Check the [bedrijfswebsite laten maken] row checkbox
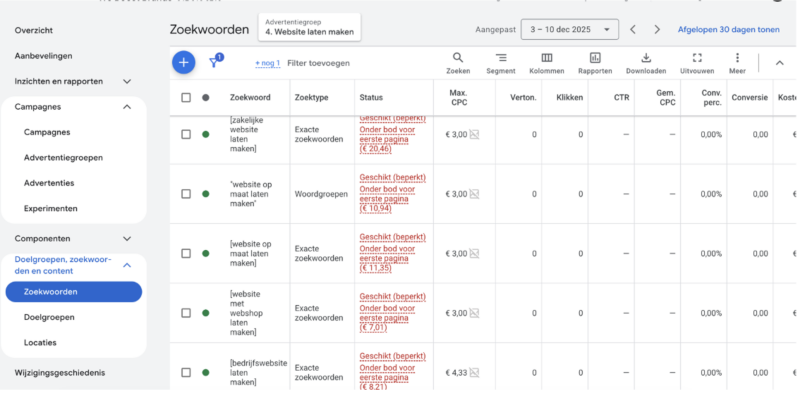 (x=186, y=372)
